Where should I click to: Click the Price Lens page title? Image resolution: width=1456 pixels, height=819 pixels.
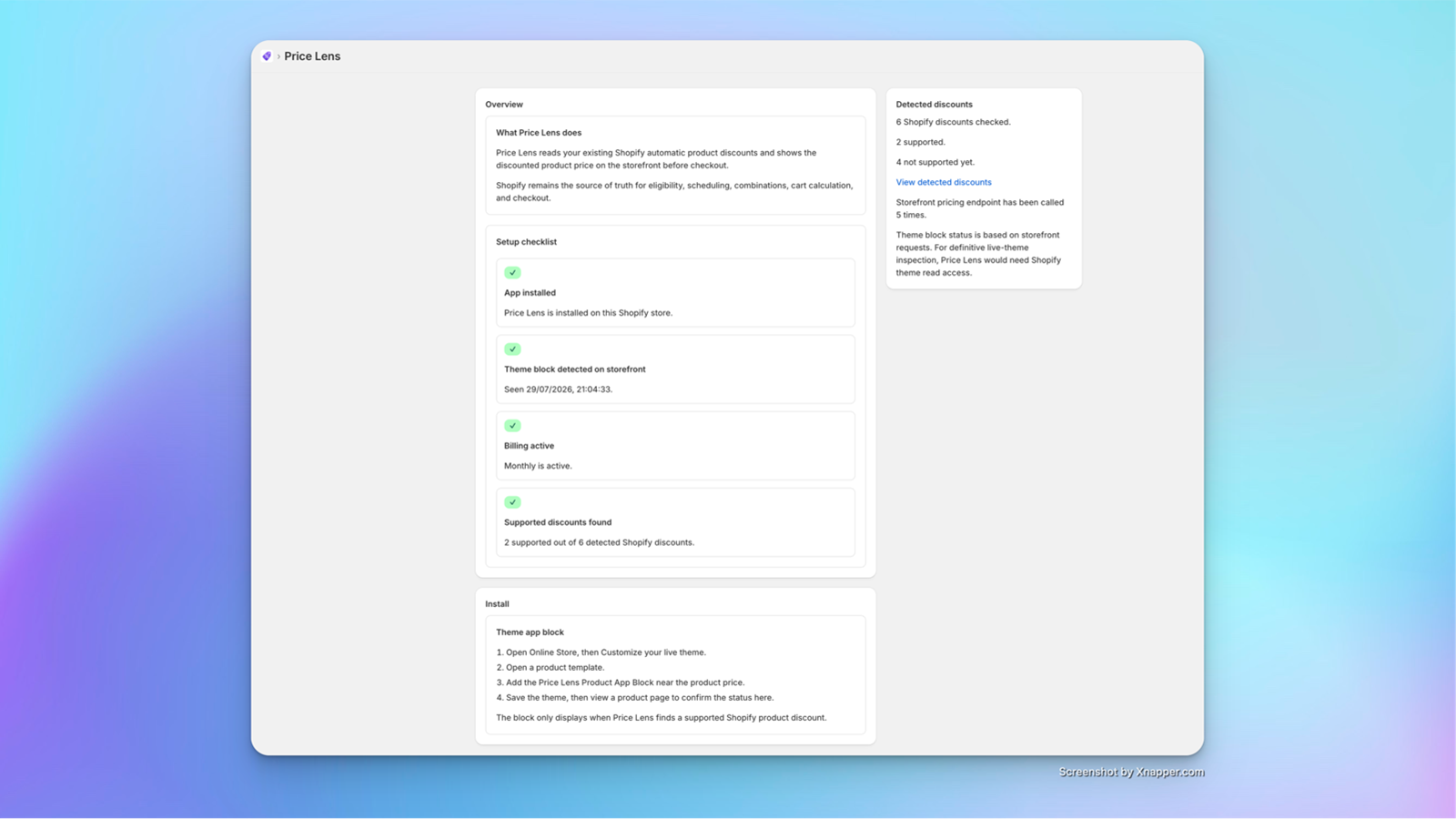click(x=312, y=56)
